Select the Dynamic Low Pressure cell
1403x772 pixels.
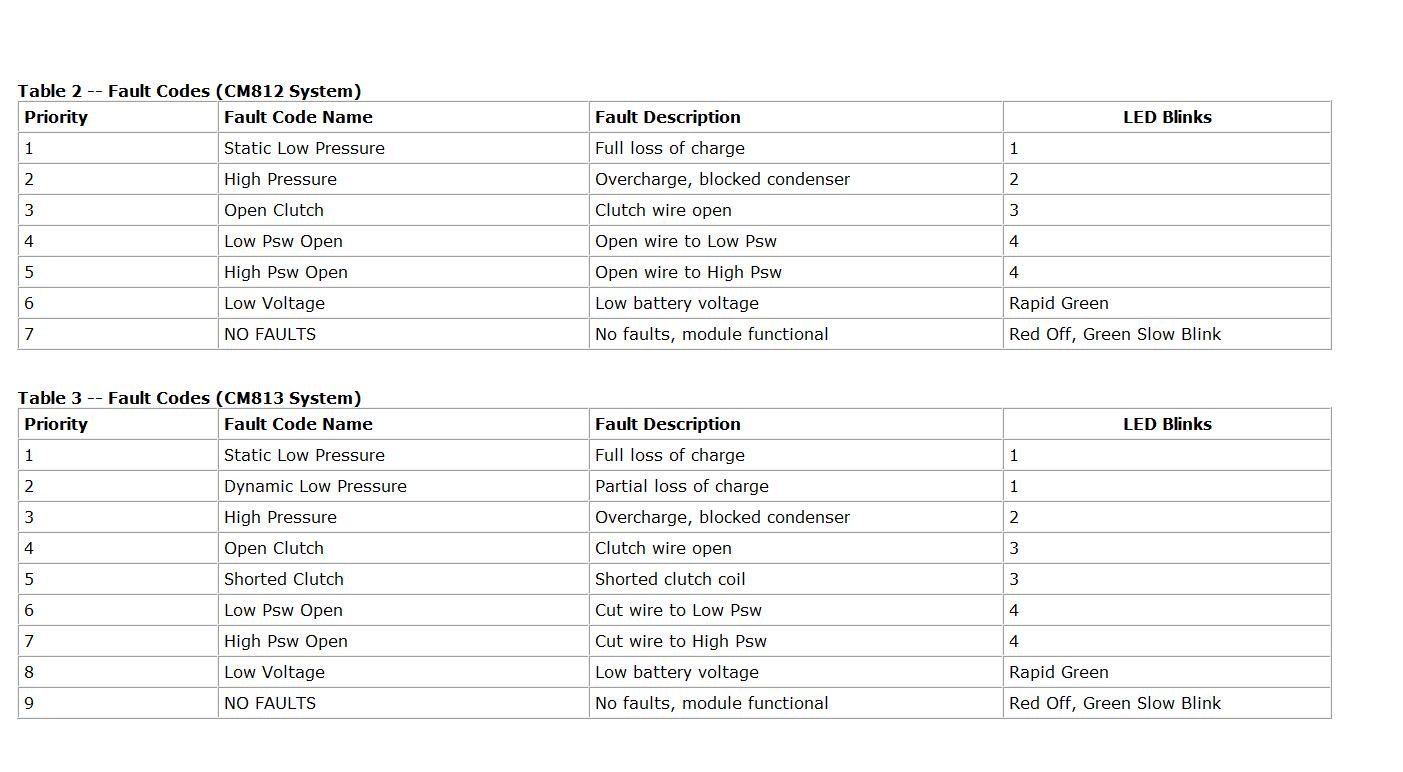pos(403,486)
